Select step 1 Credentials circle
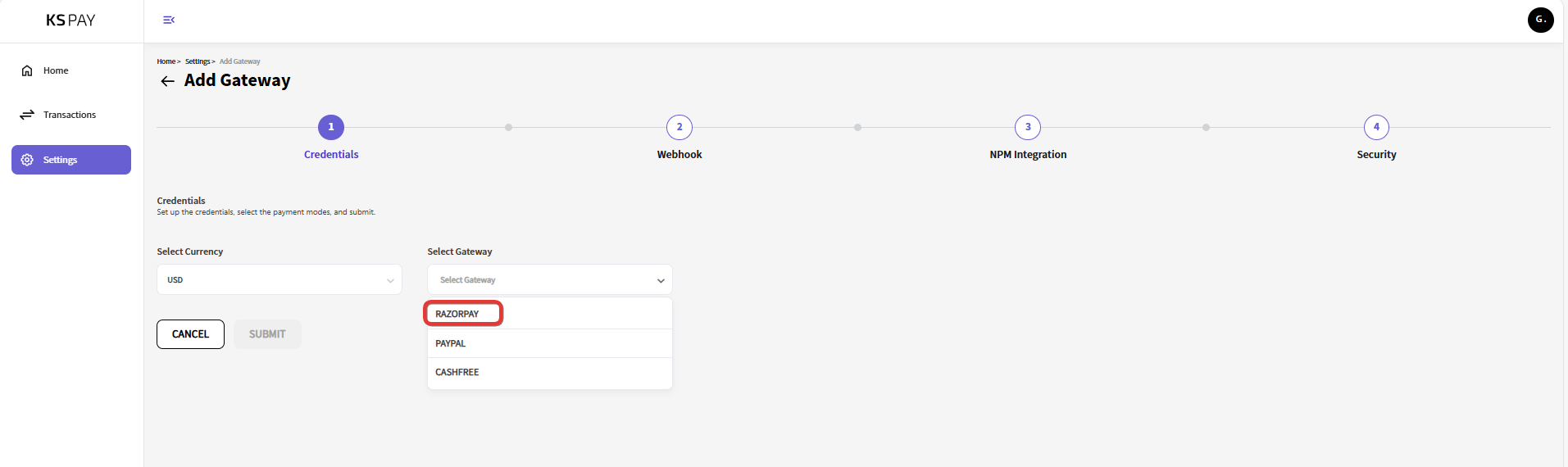Viewport: 1568px width, 467px height. 331,127
